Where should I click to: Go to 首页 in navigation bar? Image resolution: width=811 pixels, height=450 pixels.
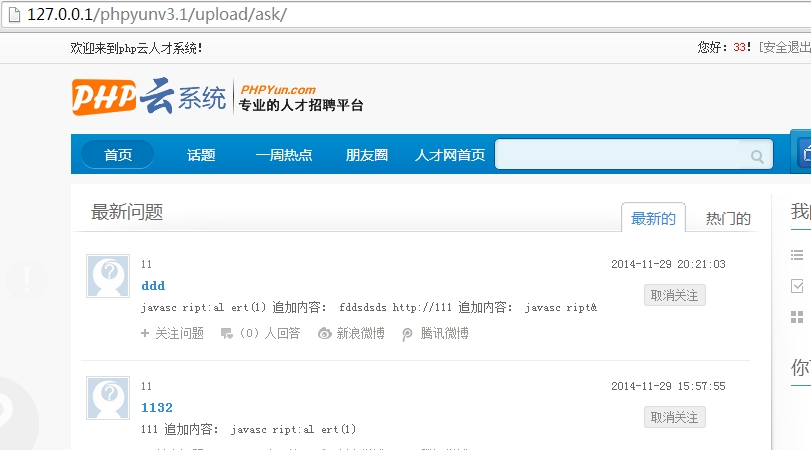[x=117, y=155]
